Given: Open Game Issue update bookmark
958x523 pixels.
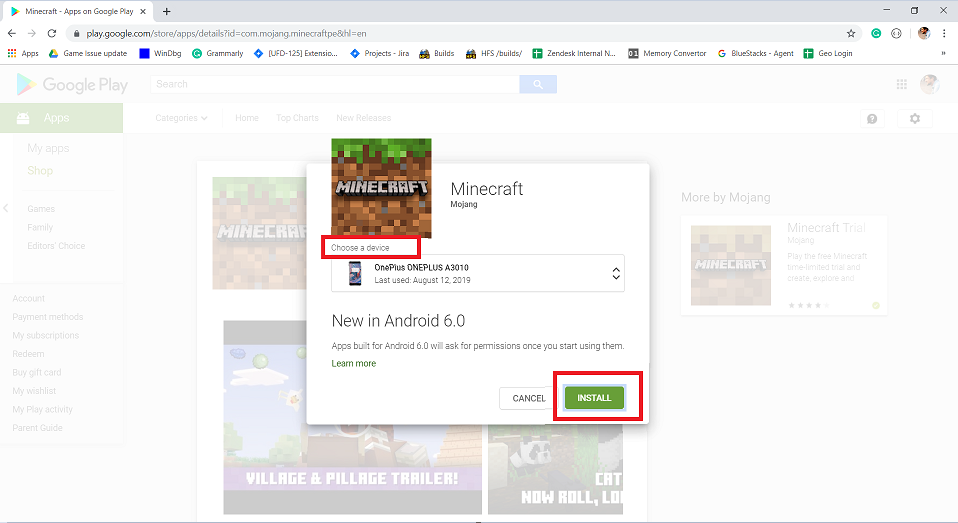Looking at the screenshot, I should (88, 53).
